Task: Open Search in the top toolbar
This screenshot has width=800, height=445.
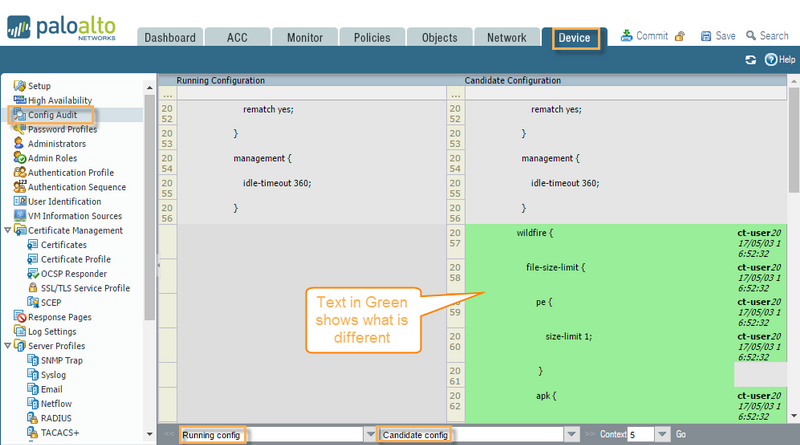Action: pos(767,36)
